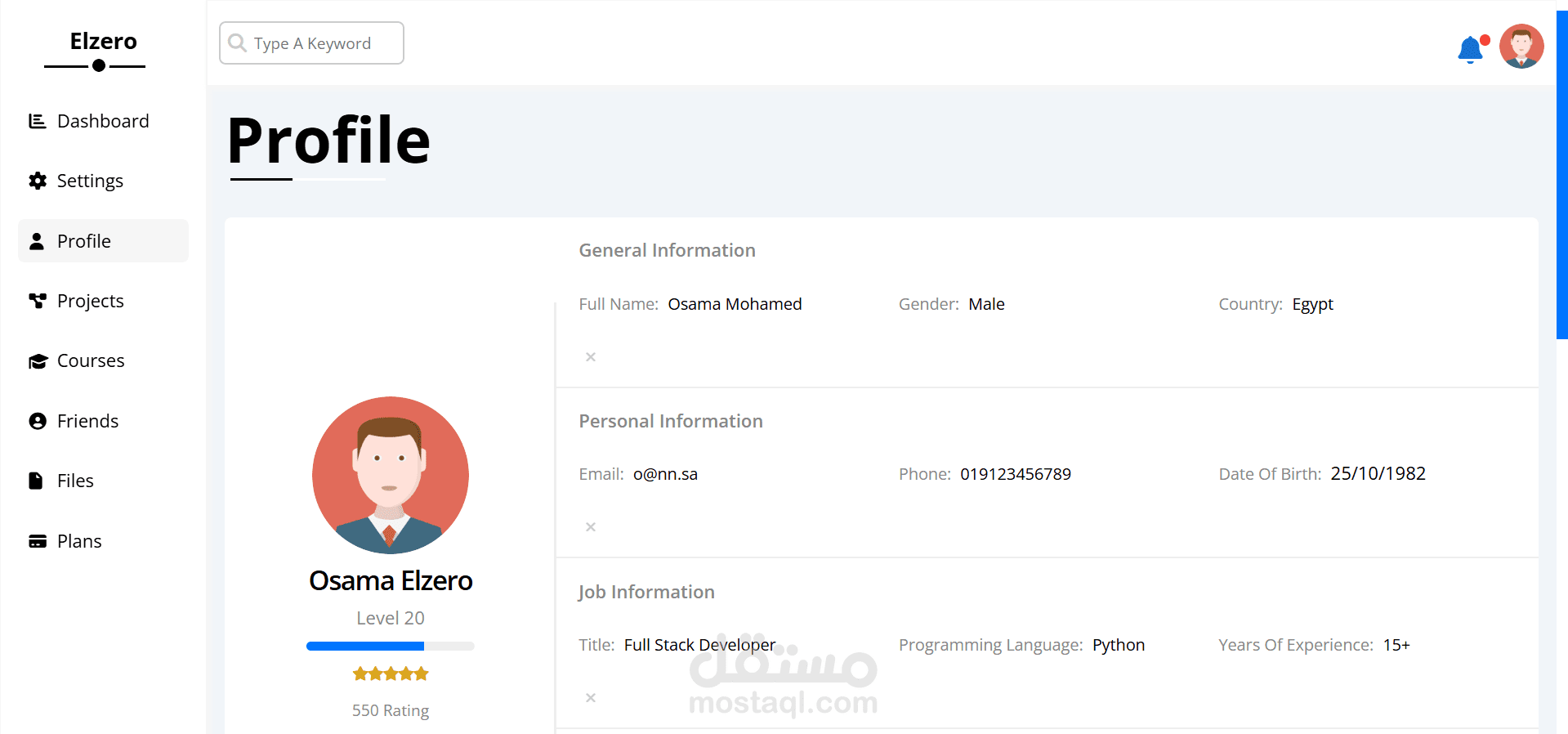
Task: Click the Level 20 progress bar
Action: [390, 646]
